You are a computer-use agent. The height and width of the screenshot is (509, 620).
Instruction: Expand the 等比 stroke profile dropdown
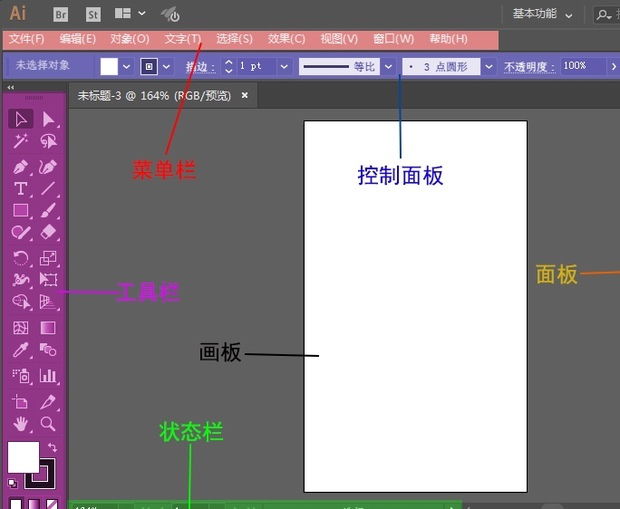(387, 66)
